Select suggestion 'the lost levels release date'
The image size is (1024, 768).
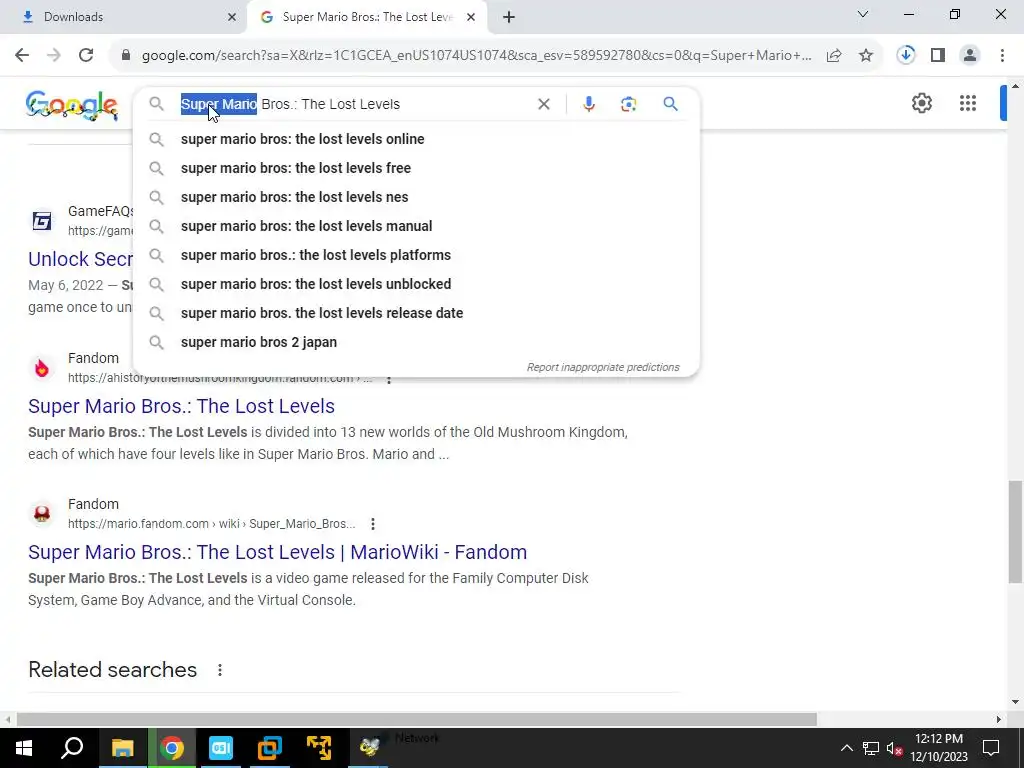tap(416, 313)
